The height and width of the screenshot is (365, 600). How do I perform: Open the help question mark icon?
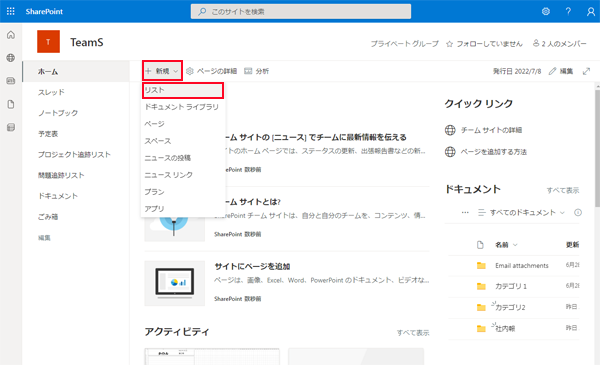[x=568, y=11]
